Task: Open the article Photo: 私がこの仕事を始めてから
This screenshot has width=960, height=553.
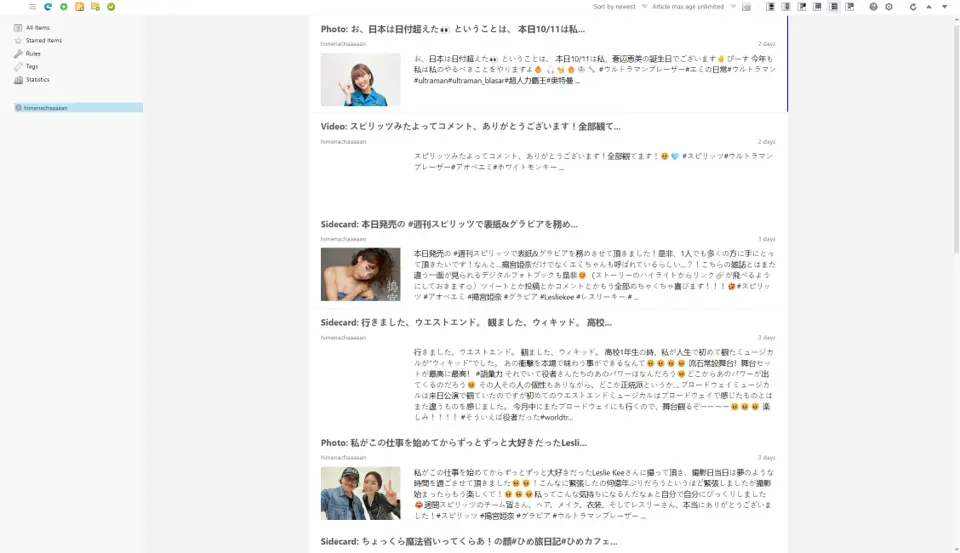Action: [x=453, y=442]
